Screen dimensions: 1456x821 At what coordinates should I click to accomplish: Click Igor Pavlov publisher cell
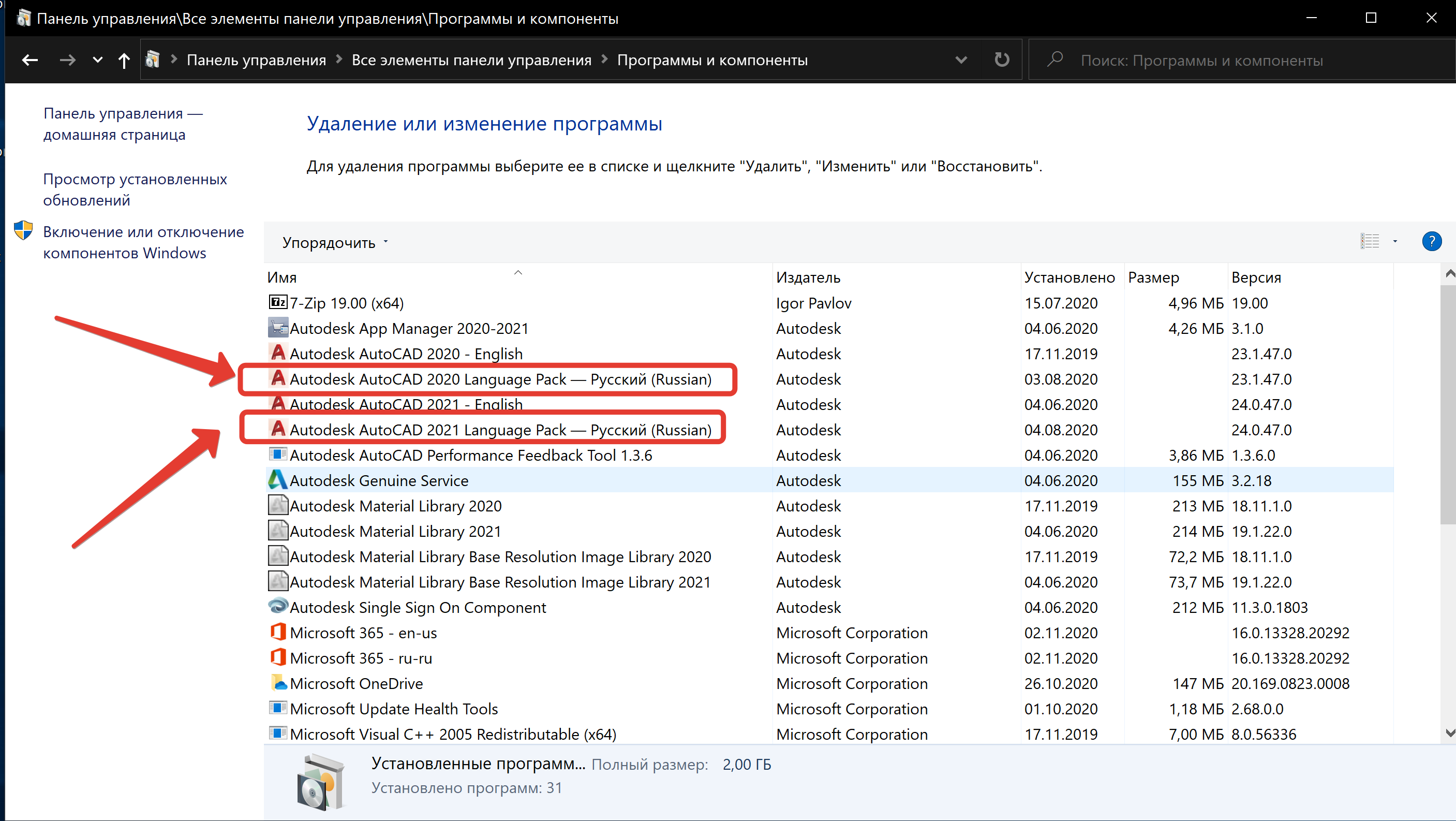click(813, 304)
